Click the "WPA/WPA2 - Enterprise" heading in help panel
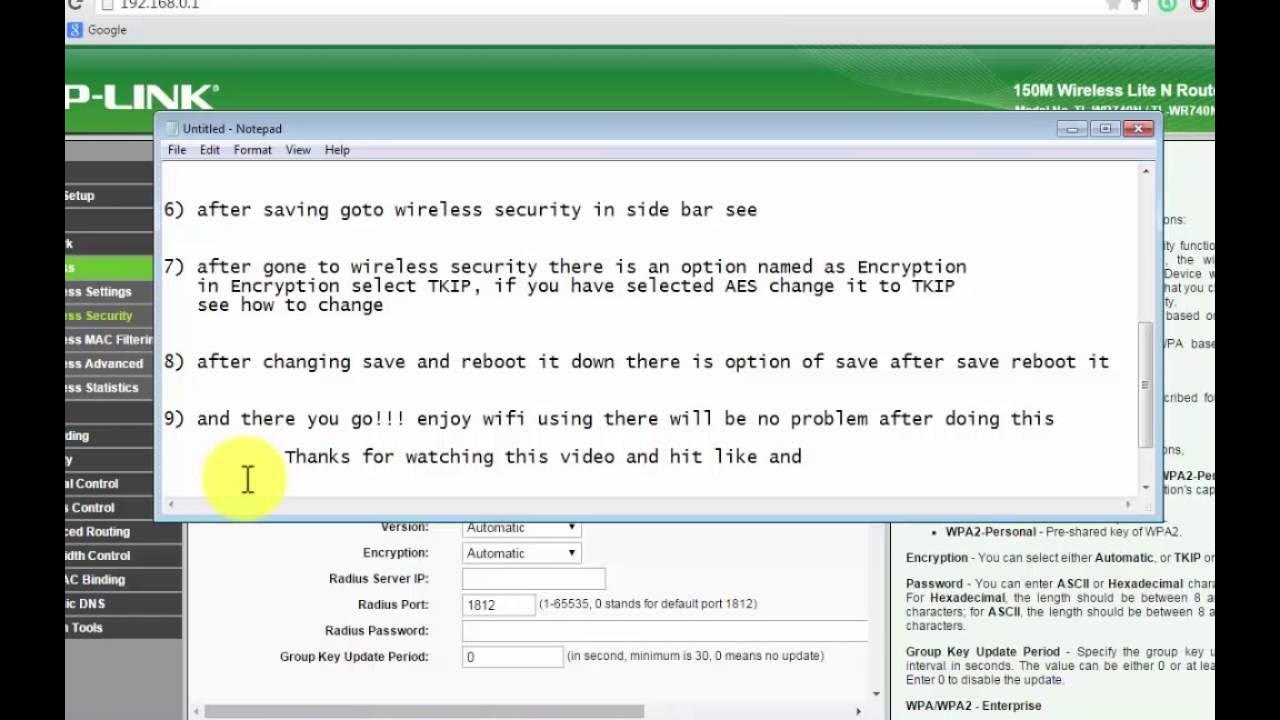 [974, 706]
